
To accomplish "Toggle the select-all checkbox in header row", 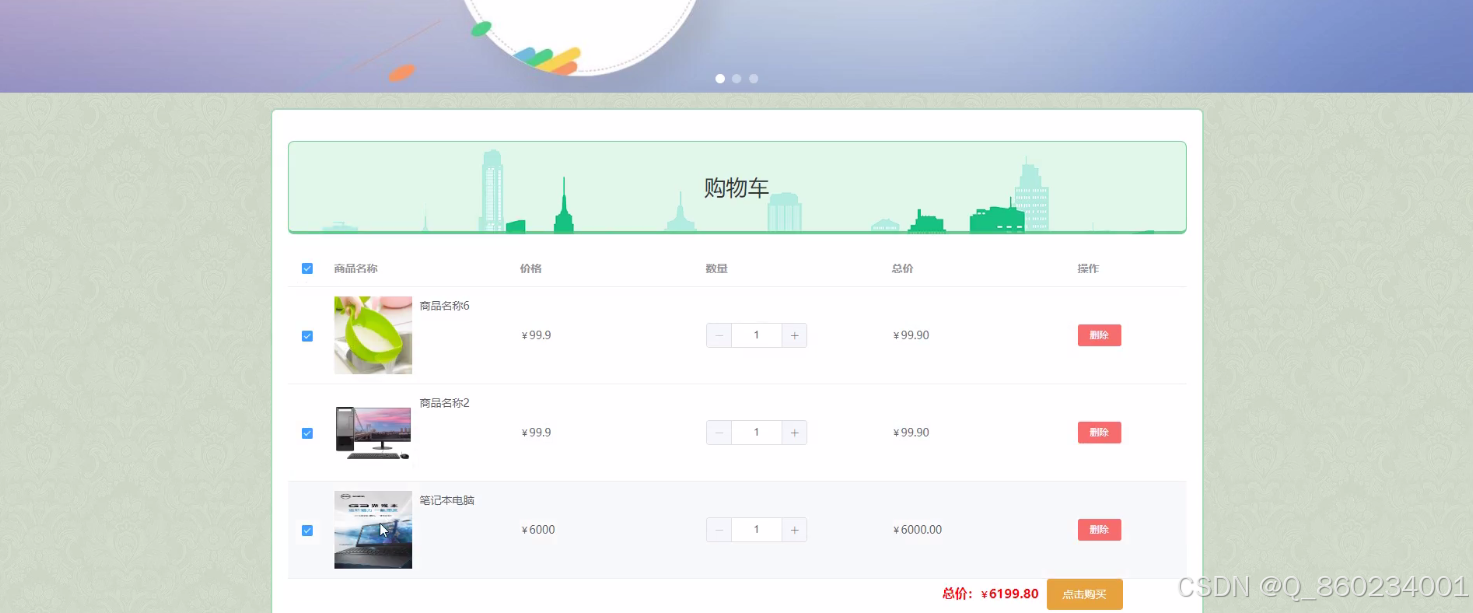I will tap(307, 268).
